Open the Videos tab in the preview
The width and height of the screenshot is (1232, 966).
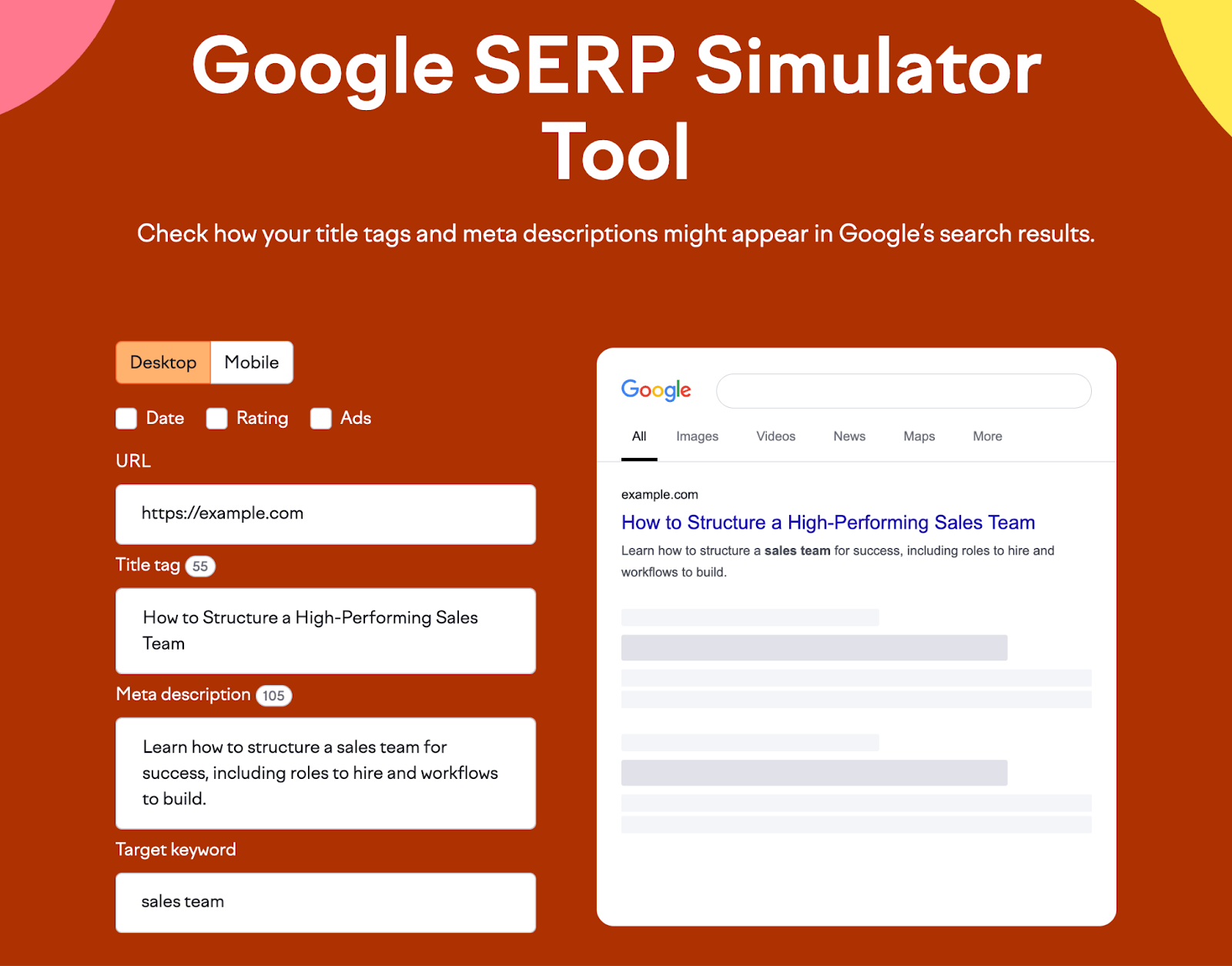(x=775, y=436)
